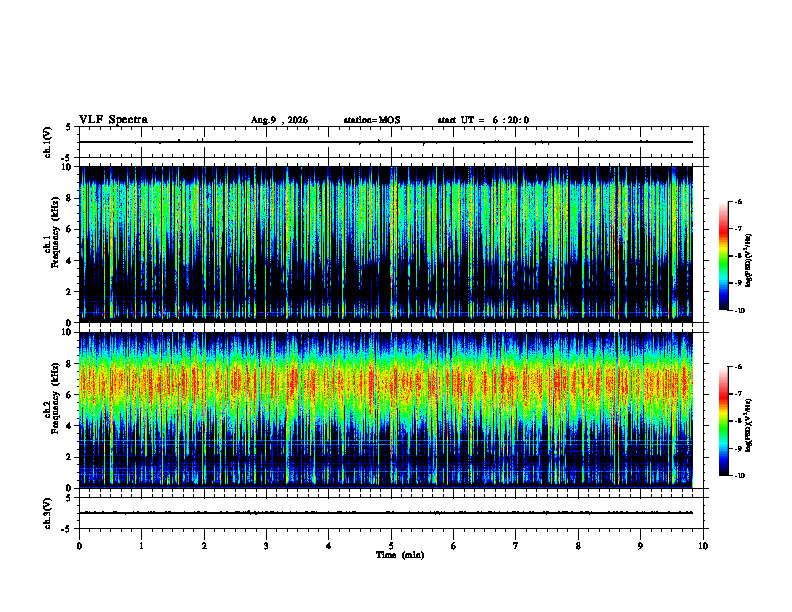
Task: Click the "5" tick on ch.1(V) axis
Action: (x=69, y=127)
